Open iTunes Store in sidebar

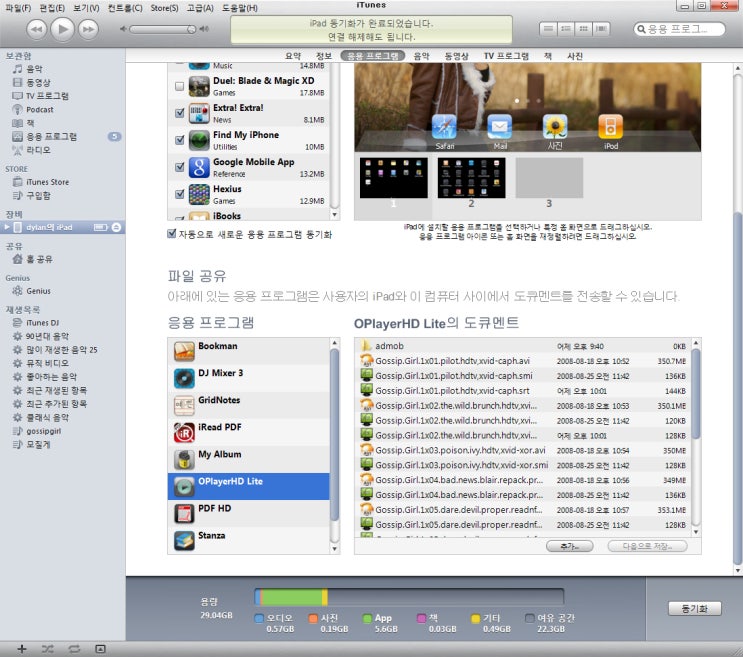point(47,182)
